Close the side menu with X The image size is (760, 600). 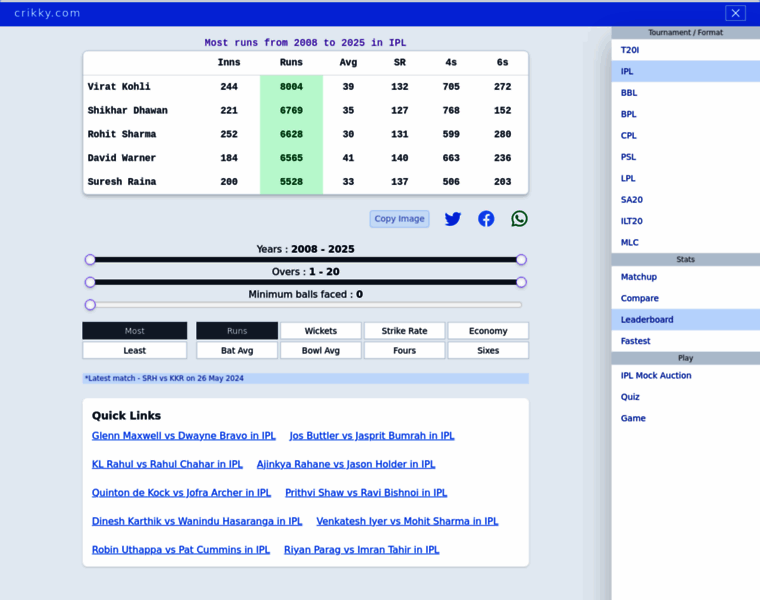click(735, 13)
